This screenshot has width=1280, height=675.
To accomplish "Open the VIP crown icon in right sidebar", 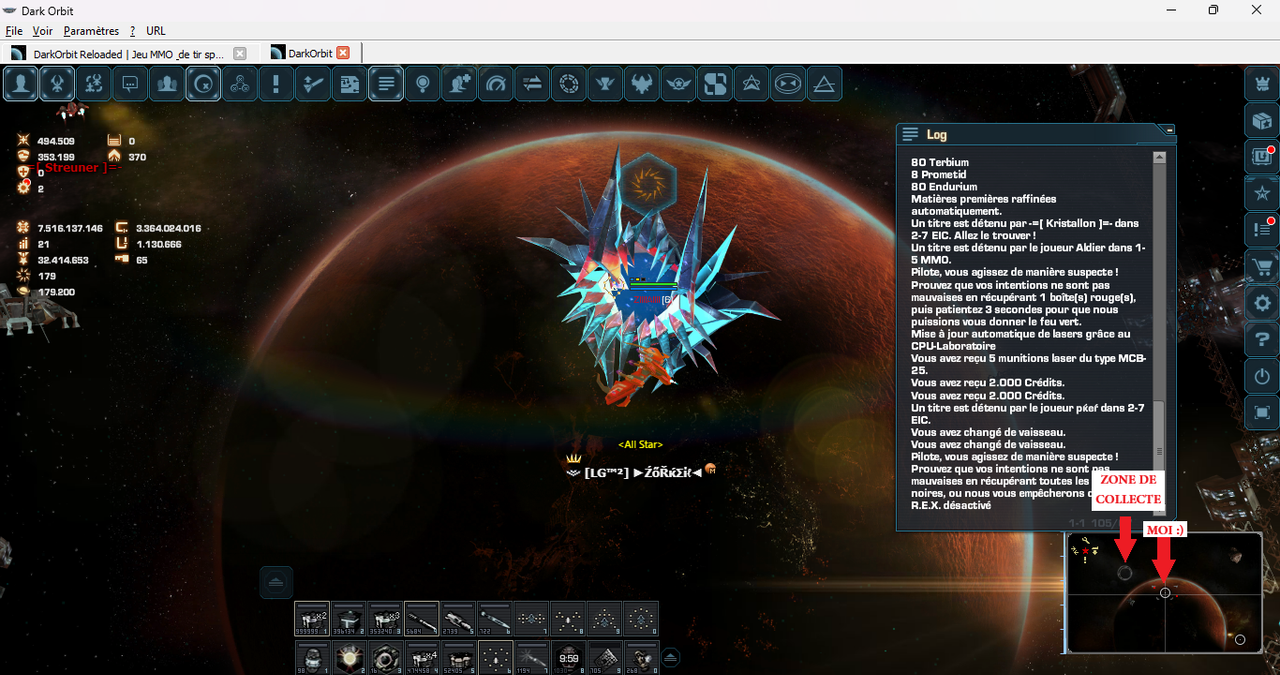I will coord(1261,84).
